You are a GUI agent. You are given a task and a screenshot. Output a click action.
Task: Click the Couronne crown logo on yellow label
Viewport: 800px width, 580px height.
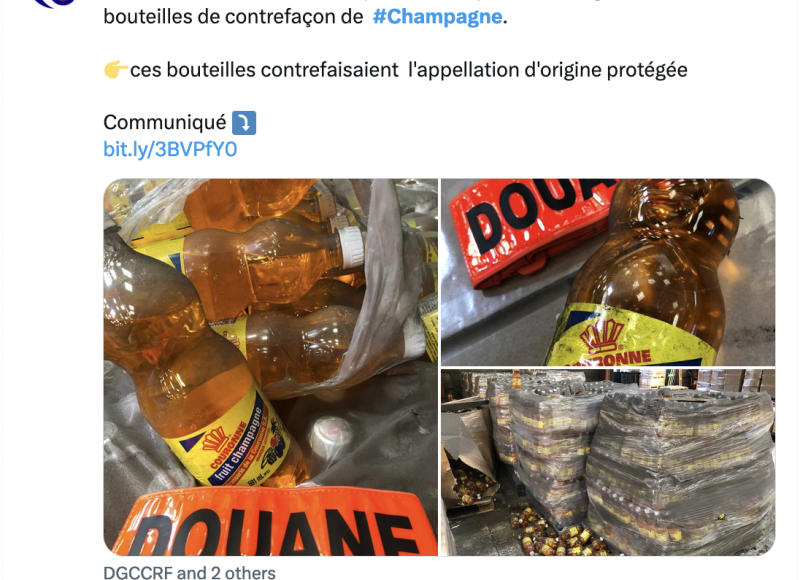pyautogui.click(x=603, y=336)
